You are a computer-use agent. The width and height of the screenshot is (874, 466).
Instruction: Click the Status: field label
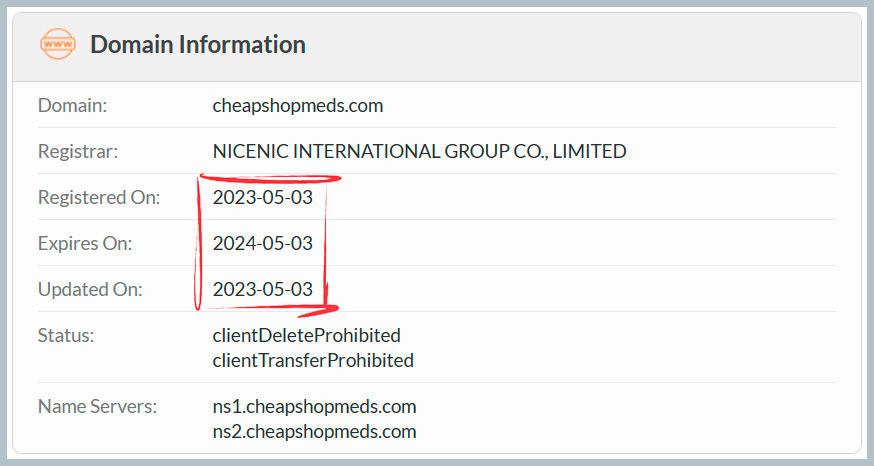tap(66, 335)
